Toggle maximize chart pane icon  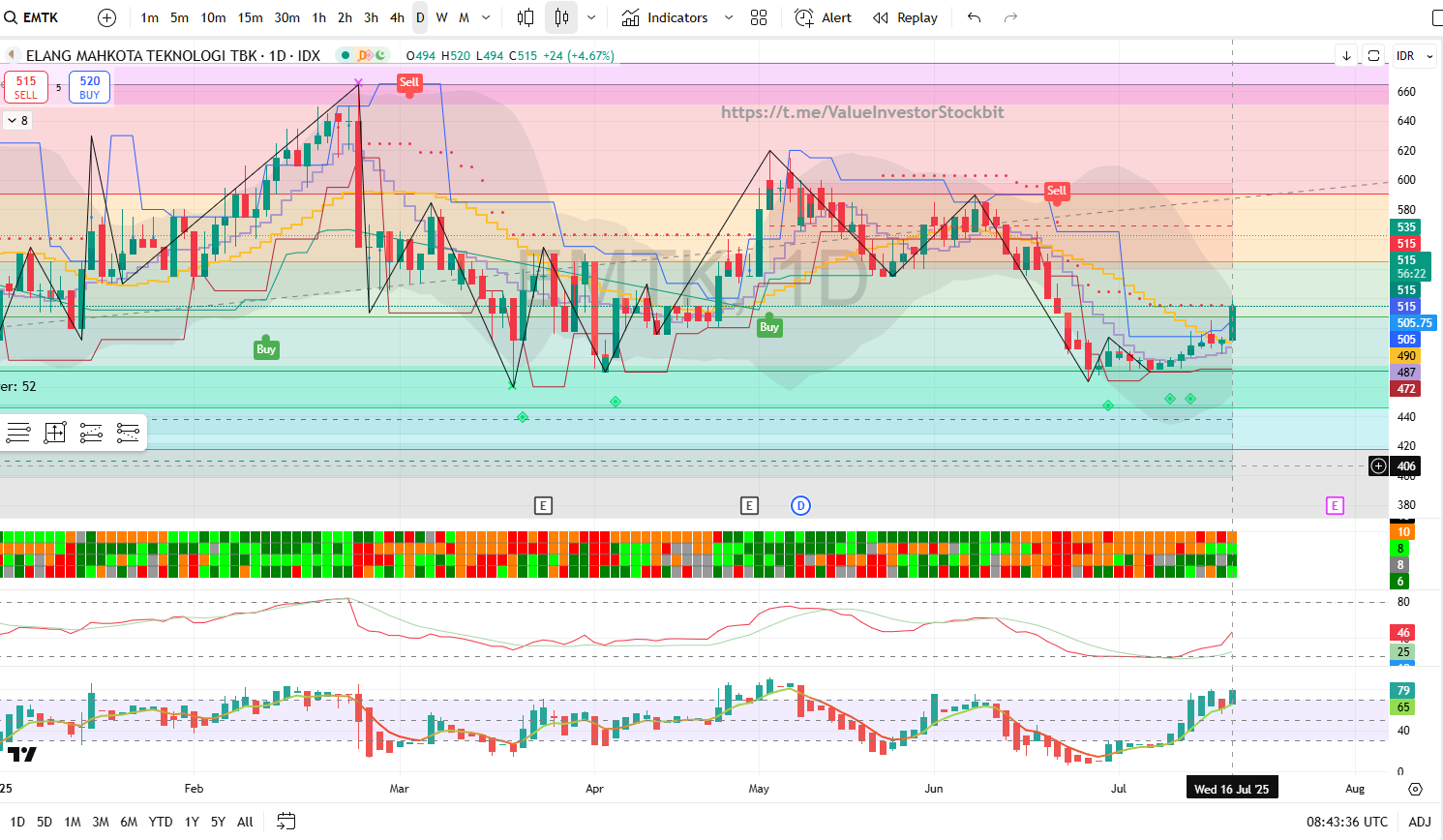(1373, 56)
